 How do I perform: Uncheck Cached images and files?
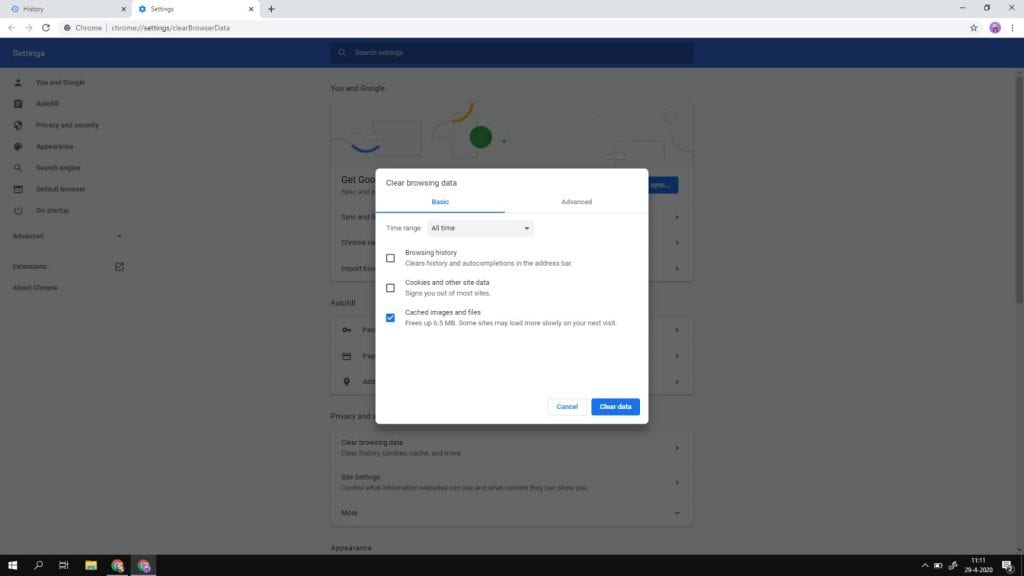click(390, 318)
